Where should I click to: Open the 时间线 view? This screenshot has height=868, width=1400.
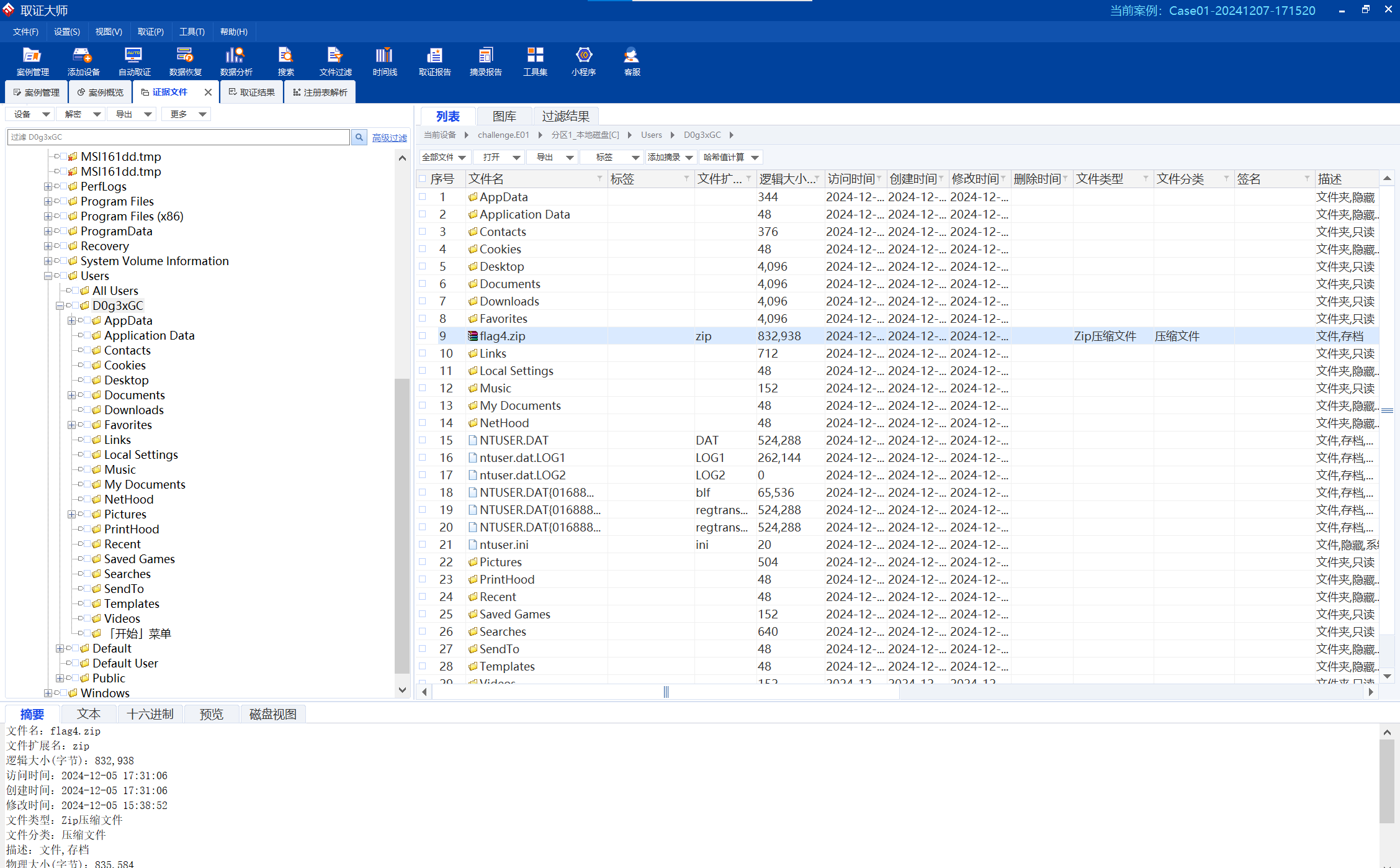pos(385,61)
